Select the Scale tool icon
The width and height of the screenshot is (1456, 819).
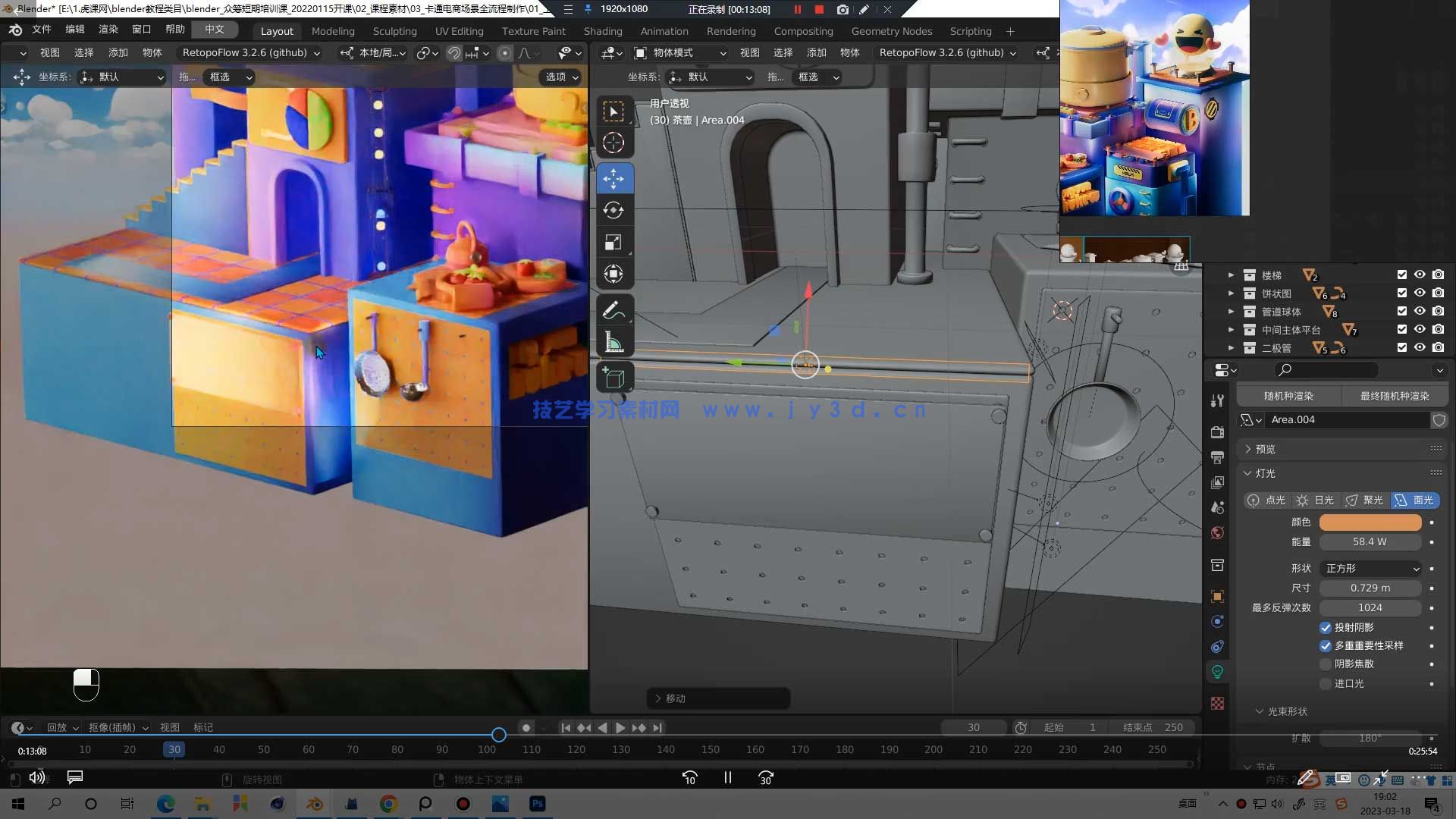click(x=613, y=243)
